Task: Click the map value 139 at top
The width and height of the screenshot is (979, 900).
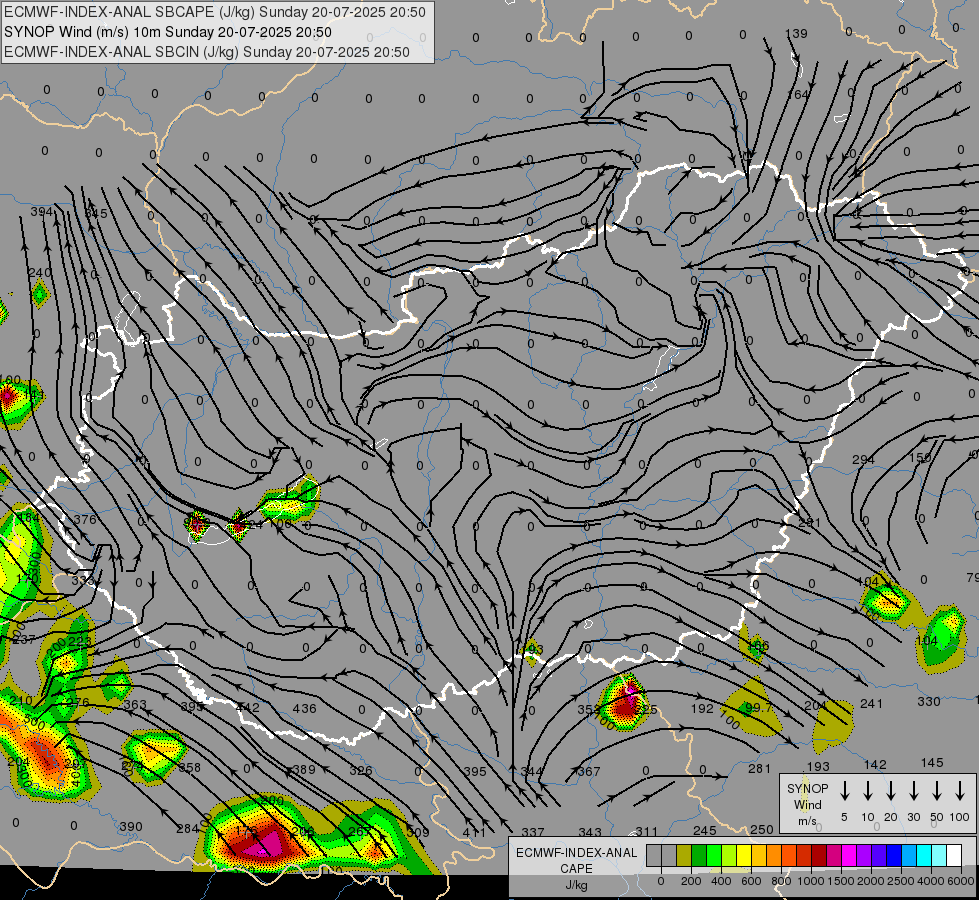Action: click(796, 34)
